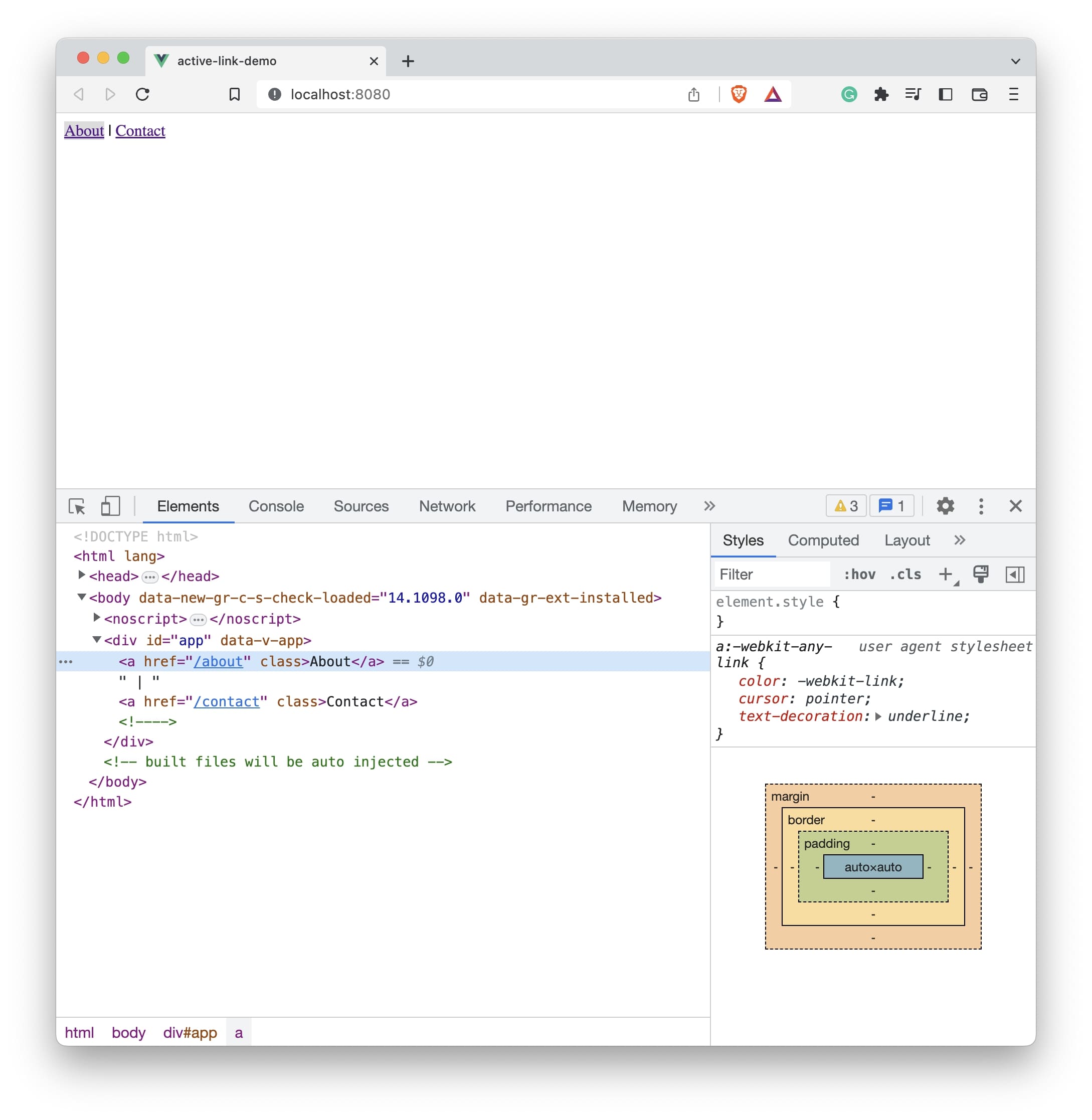Open the Computed styles tab
1092x1120 pixels.
824,539
